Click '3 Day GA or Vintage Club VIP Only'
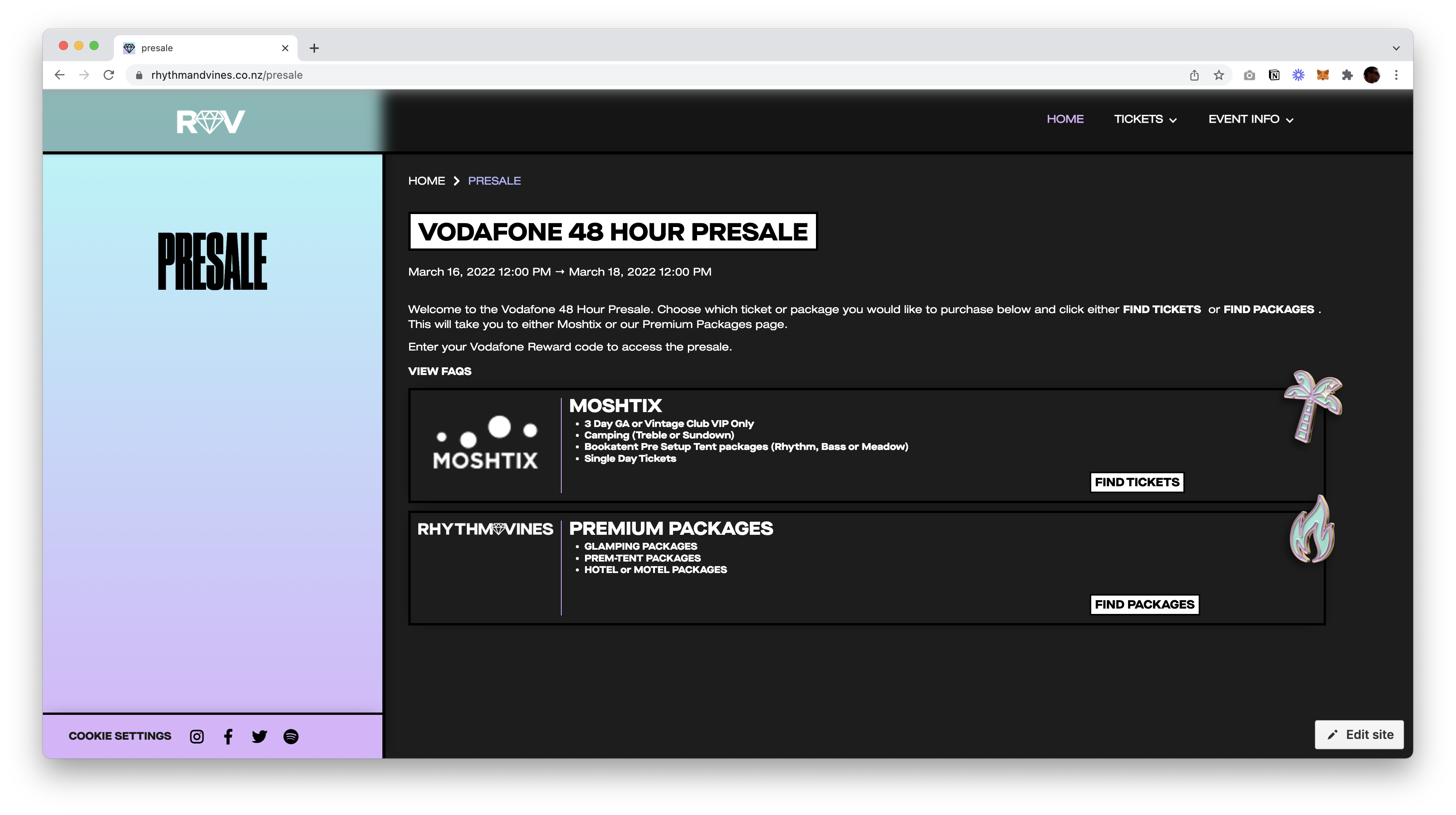The width and height of the screenshot is (1456, 815). coord(669,423)
